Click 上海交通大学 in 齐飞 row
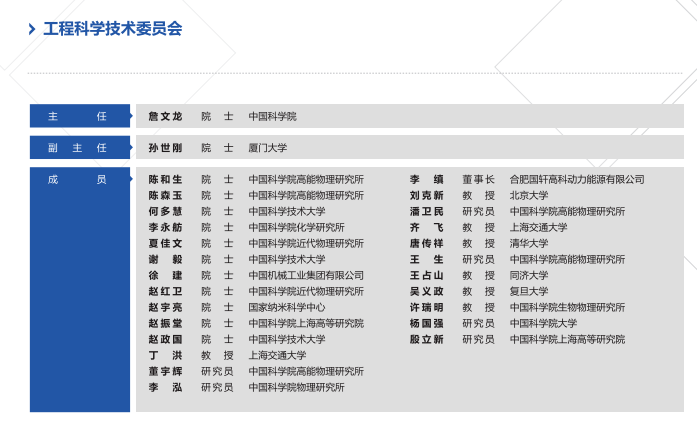The width and height of the screenshot is (697, 432). click(x=538, y=228)
